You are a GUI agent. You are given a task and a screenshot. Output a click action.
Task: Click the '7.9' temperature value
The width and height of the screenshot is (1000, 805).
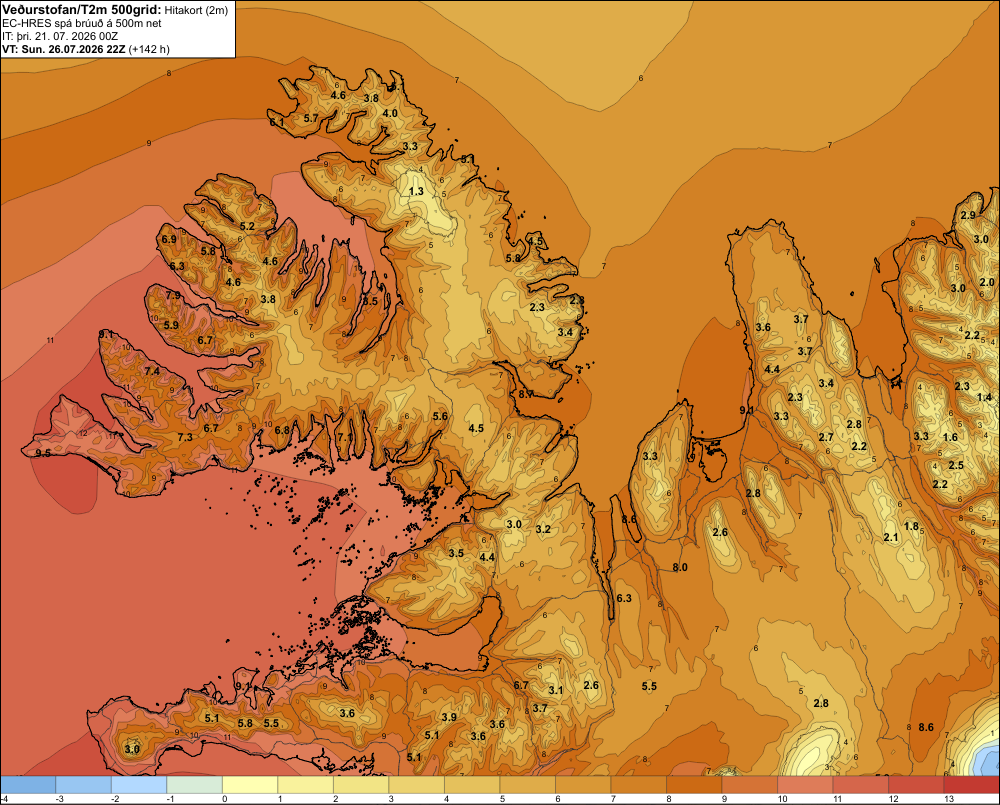click(x=173, y=295)
